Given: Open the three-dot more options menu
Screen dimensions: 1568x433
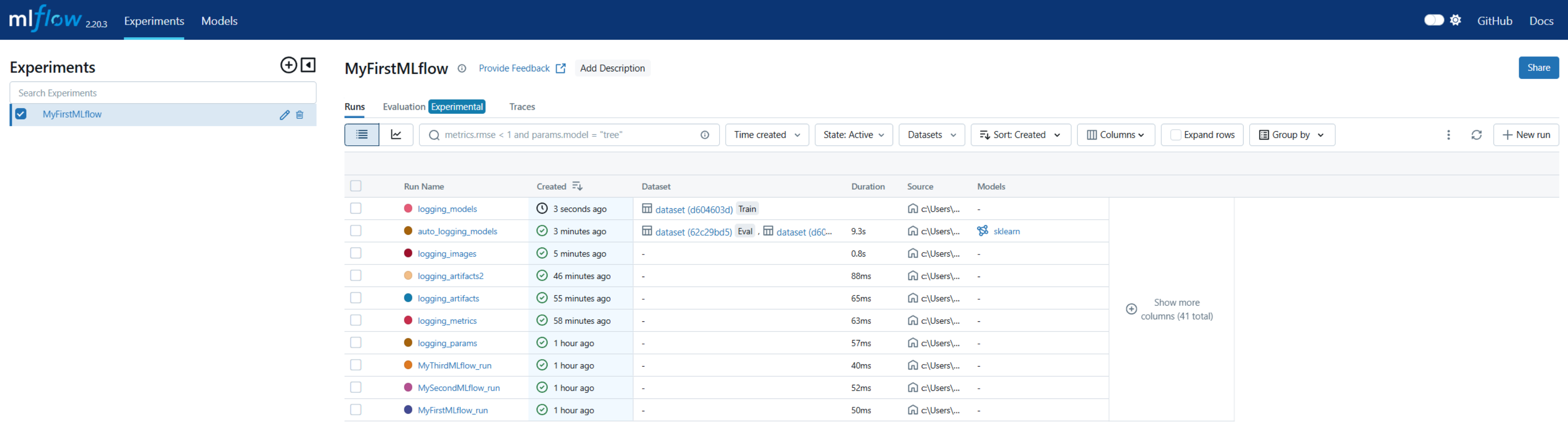Looking at the screenshot, I should tap(1449, 135).
